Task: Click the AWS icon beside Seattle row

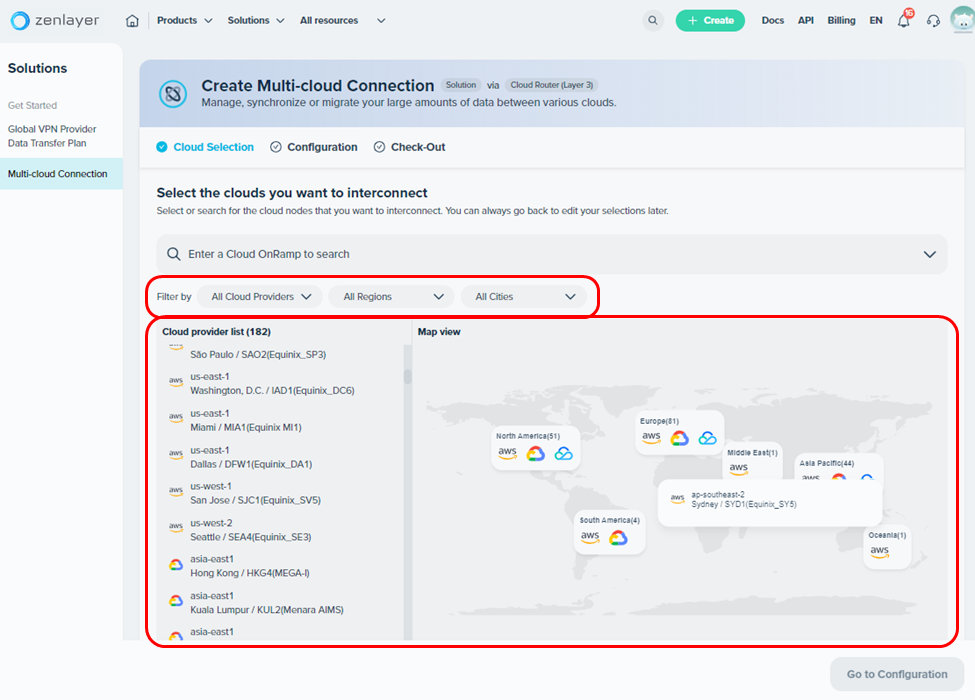Action: coord(176,527)
